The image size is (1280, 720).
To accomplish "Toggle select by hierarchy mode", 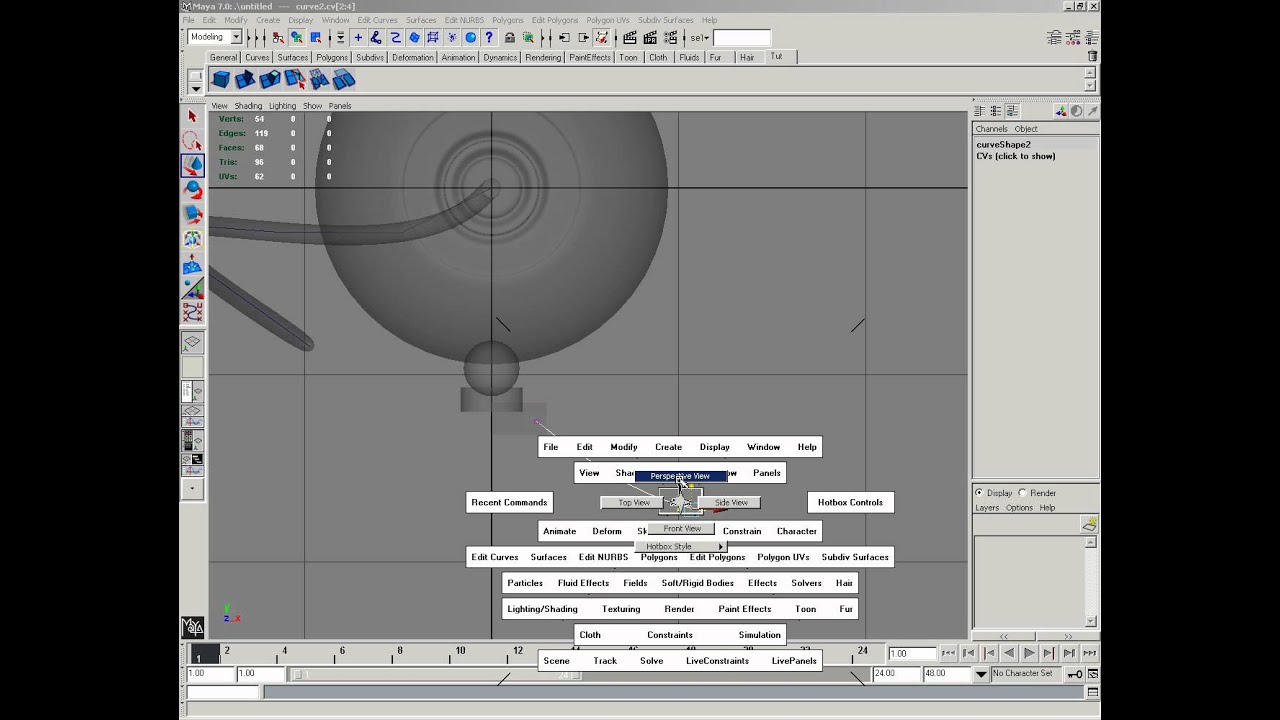I will pos(278,38).
